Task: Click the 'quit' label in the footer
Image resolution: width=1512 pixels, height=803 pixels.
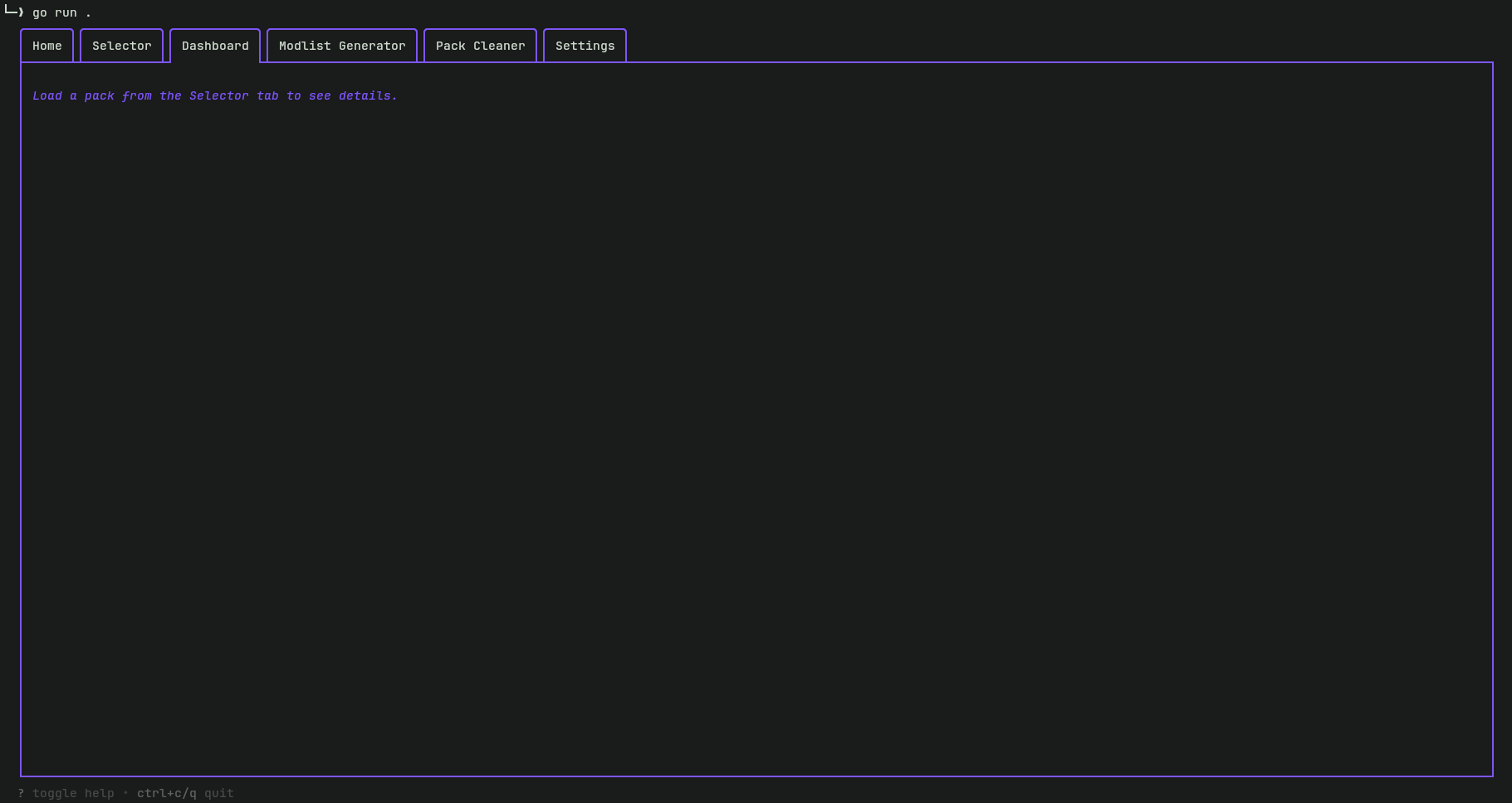Action: (218, 793)
